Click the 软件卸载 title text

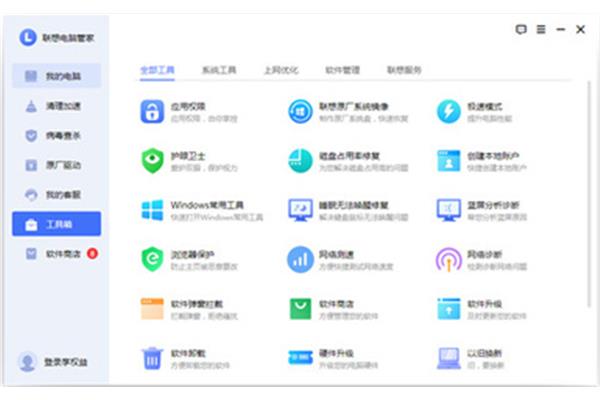[x=188, y=353]
